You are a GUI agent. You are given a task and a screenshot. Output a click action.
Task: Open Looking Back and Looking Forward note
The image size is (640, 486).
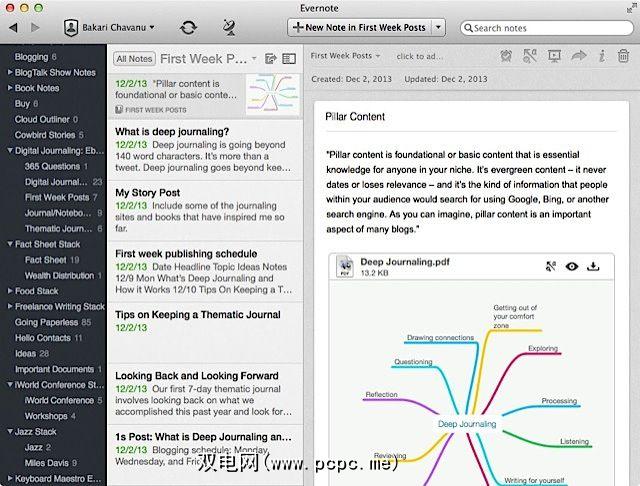tap(205, 393)
